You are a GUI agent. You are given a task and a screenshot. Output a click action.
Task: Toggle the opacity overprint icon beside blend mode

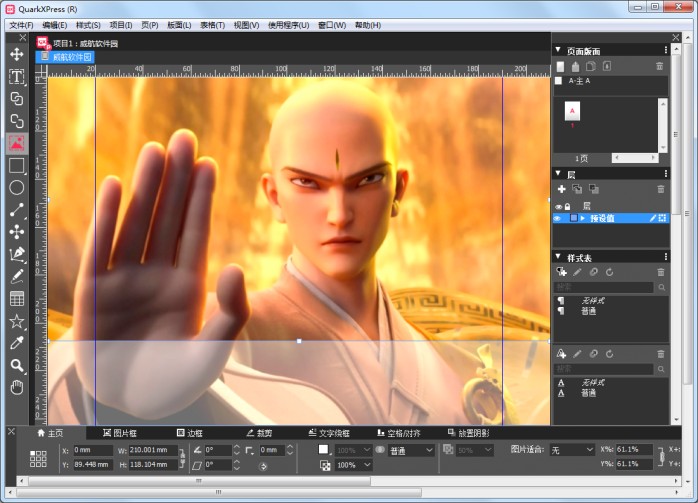tap(380, 450)
